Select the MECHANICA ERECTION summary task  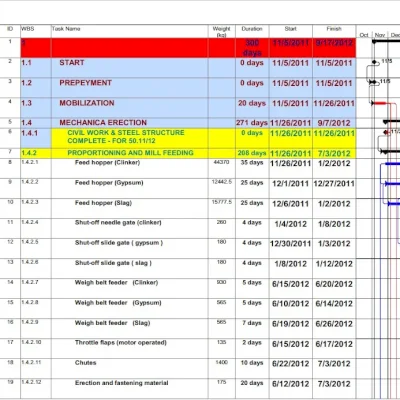103,123
